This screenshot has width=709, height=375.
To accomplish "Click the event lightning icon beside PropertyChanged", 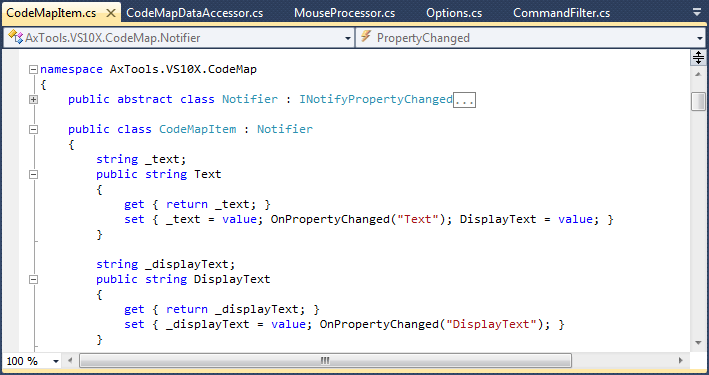I will 366,37.
